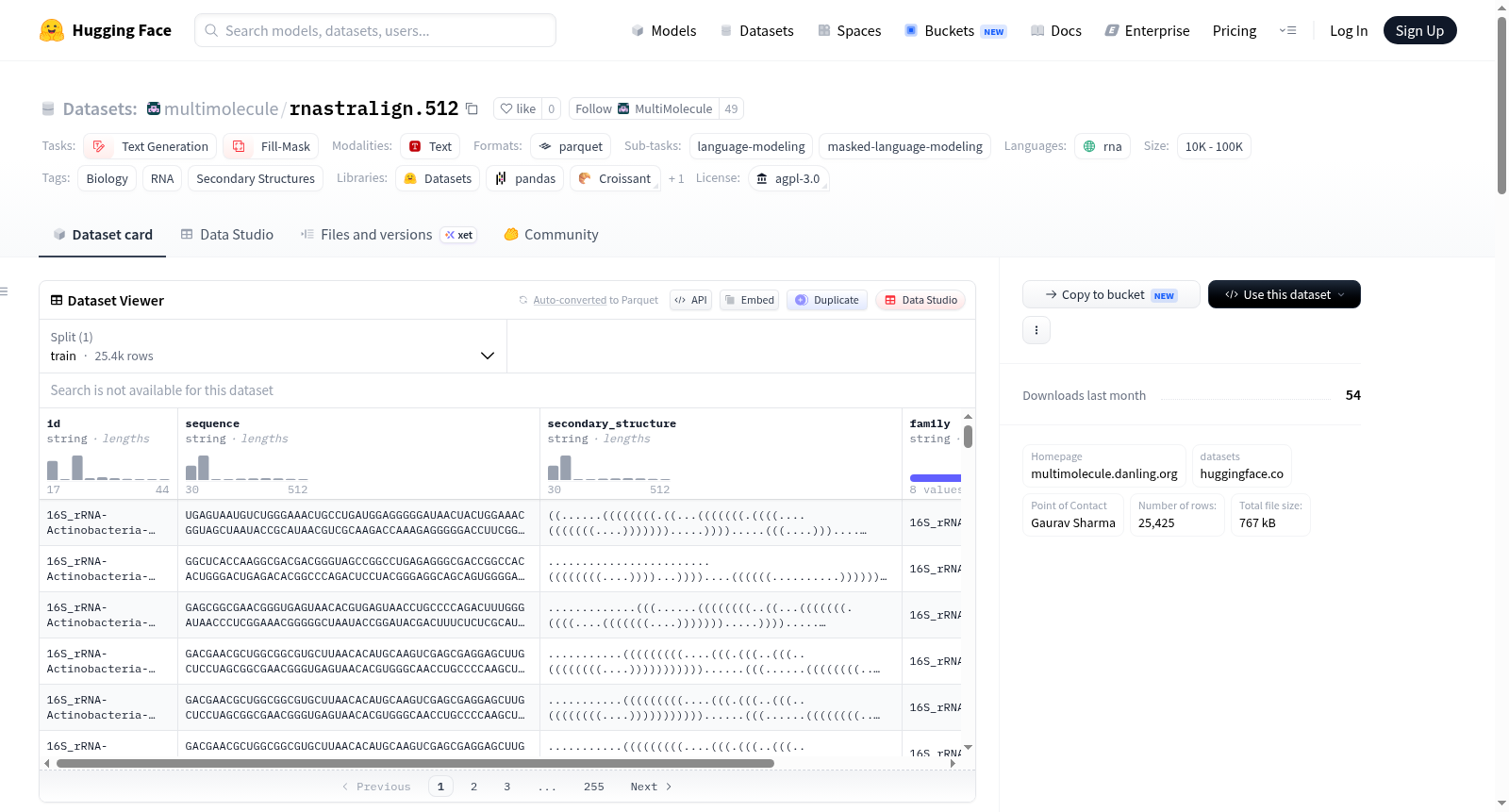Open the huggingface.co datasets link
1509x812 pixels.
(x=1241, y=473)
